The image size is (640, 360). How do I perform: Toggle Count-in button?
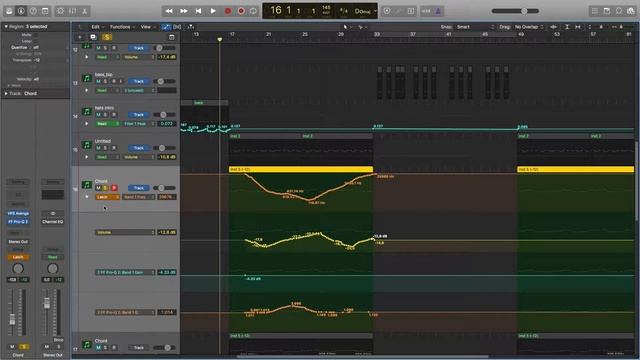(x=426, y=11)
